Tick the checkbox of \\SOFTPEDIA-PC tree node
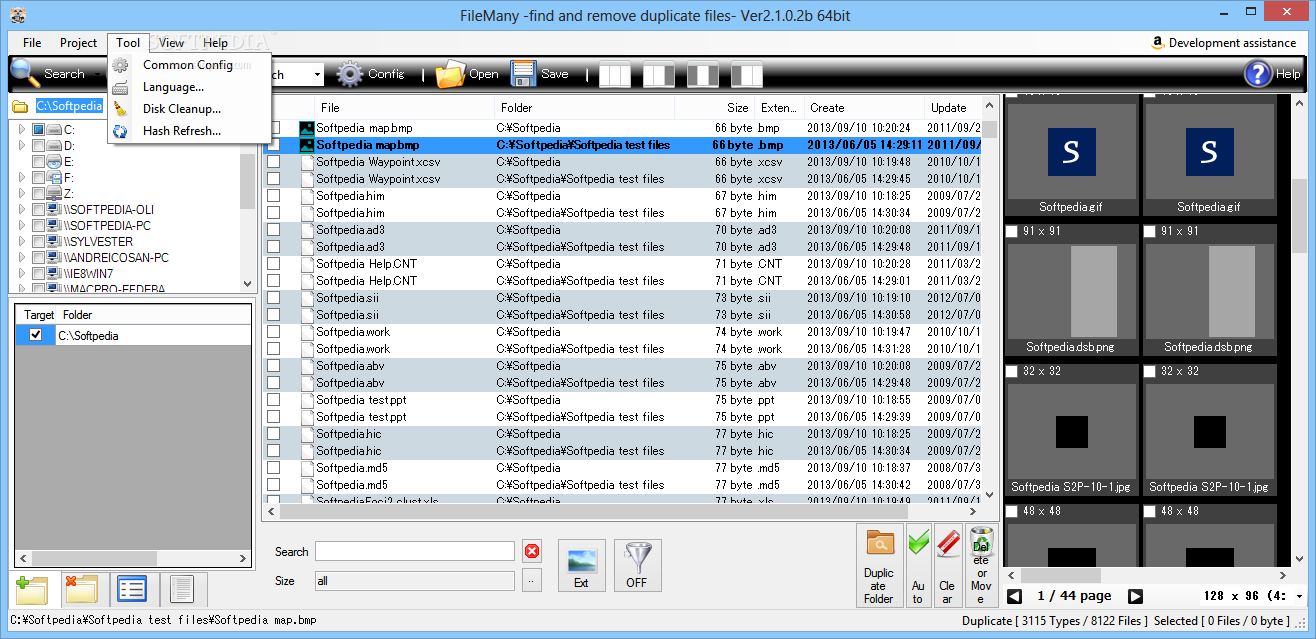This screenshot has height=639, width=1316. (x=38, y=225)
